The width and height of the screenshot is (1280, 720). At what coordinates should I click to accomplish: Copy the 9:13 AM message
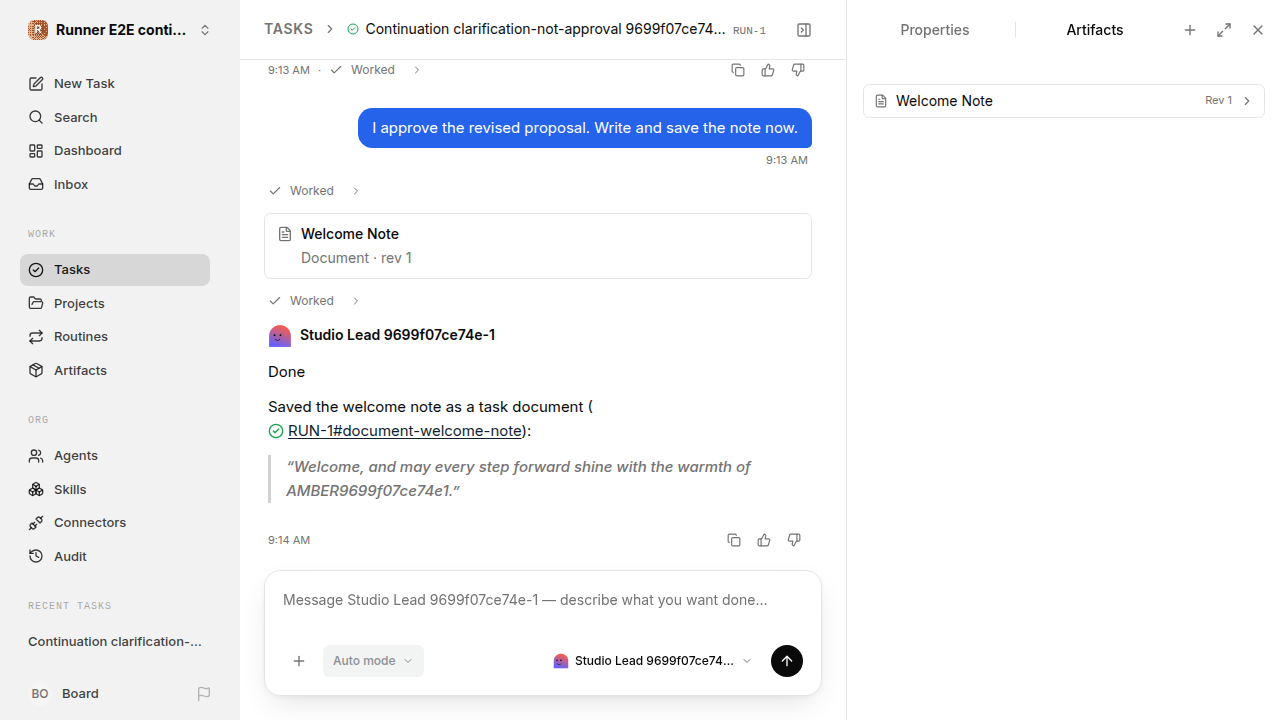738,70
